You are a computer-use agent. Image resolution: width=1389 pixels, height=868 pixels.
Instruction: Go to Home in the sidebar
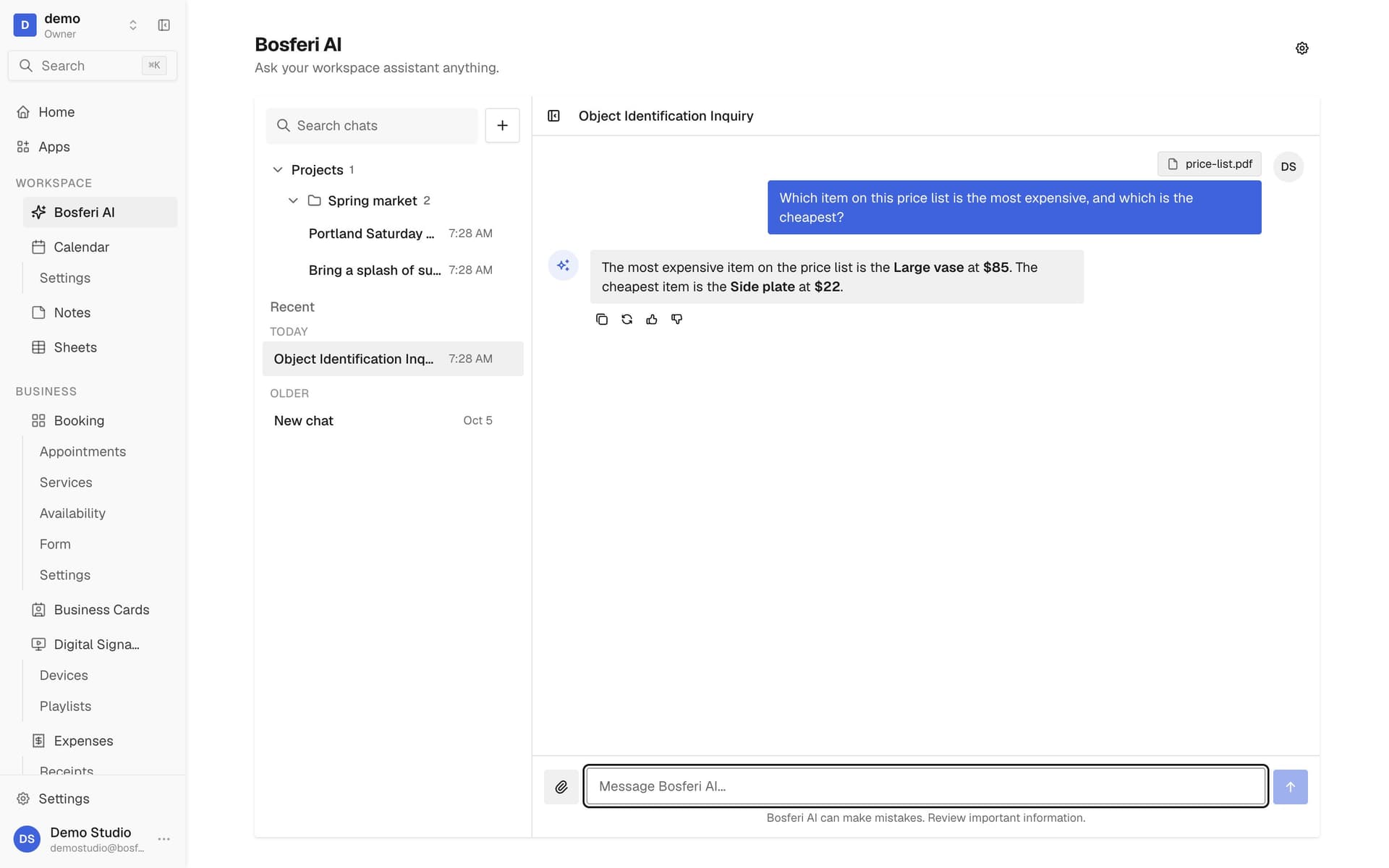(x=93, y=112)
